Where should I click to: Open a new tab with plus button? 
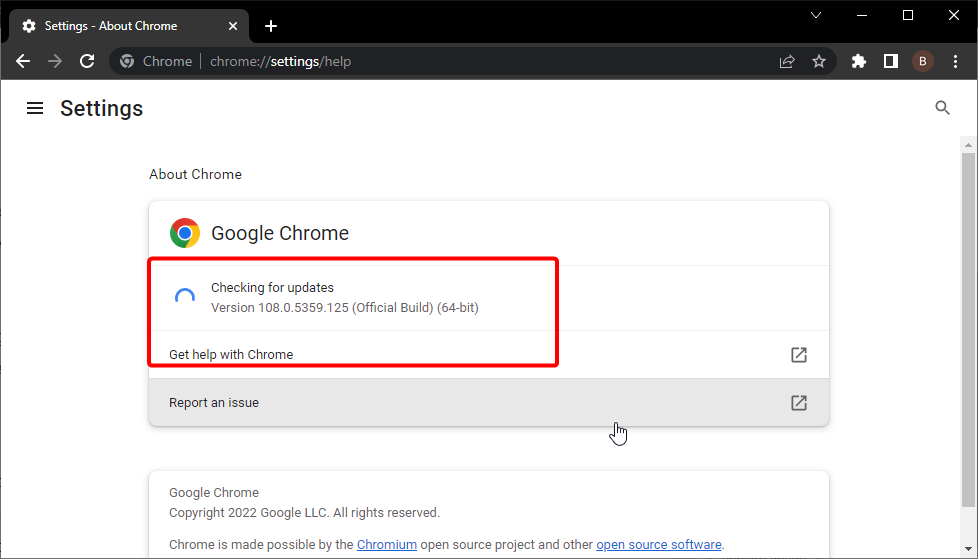pyautogui.click(x=270, y=26)
